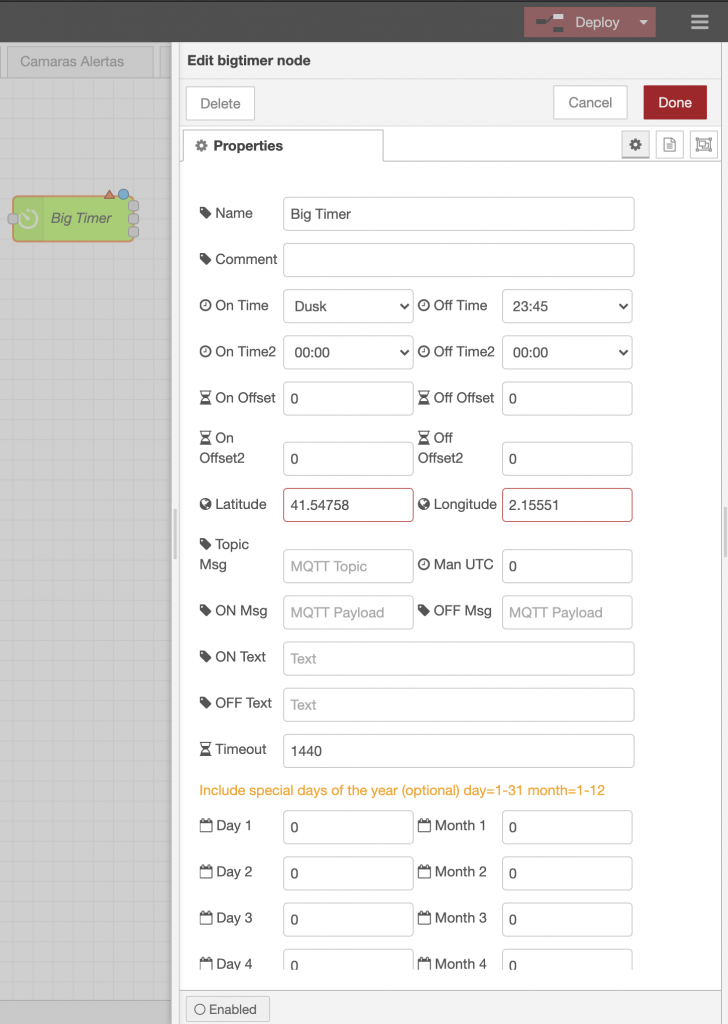Click the Cancel button

590,103
